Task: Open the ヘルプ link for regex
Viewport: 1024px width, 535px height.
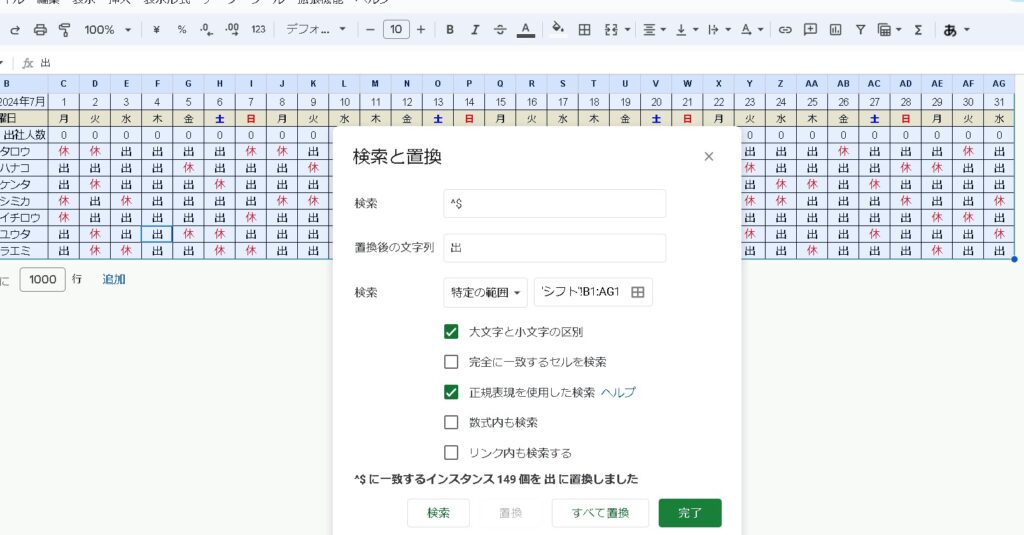Action: (618, 392)
